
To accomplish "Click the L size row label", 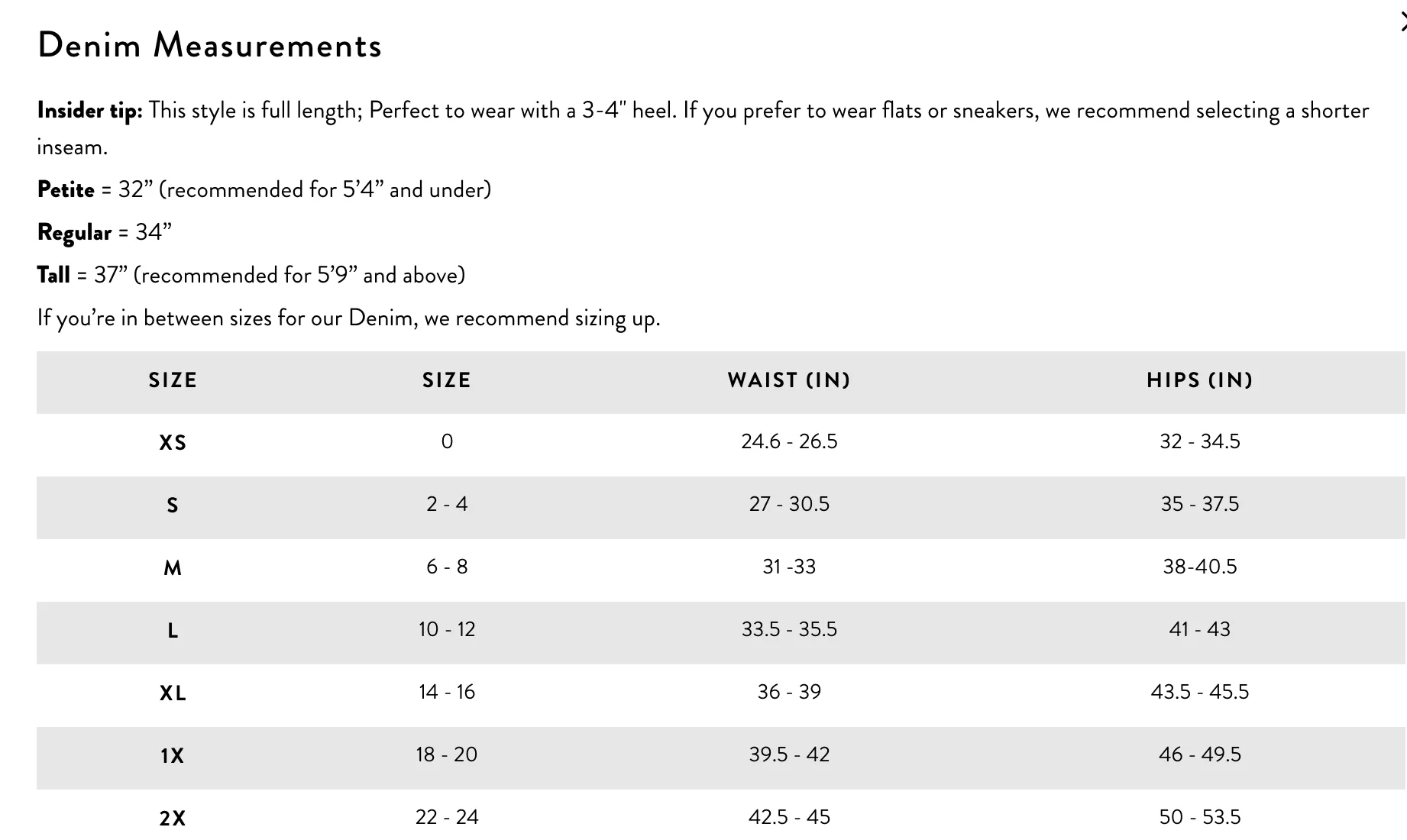I will [173, 631].
